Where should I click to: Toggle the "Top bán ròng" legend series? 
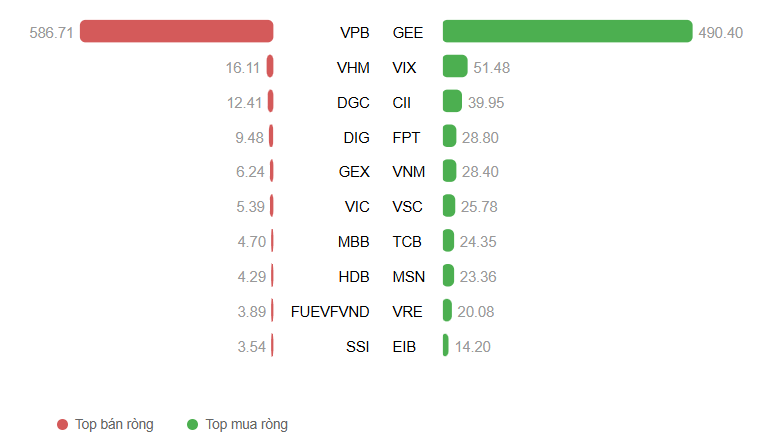113,424
